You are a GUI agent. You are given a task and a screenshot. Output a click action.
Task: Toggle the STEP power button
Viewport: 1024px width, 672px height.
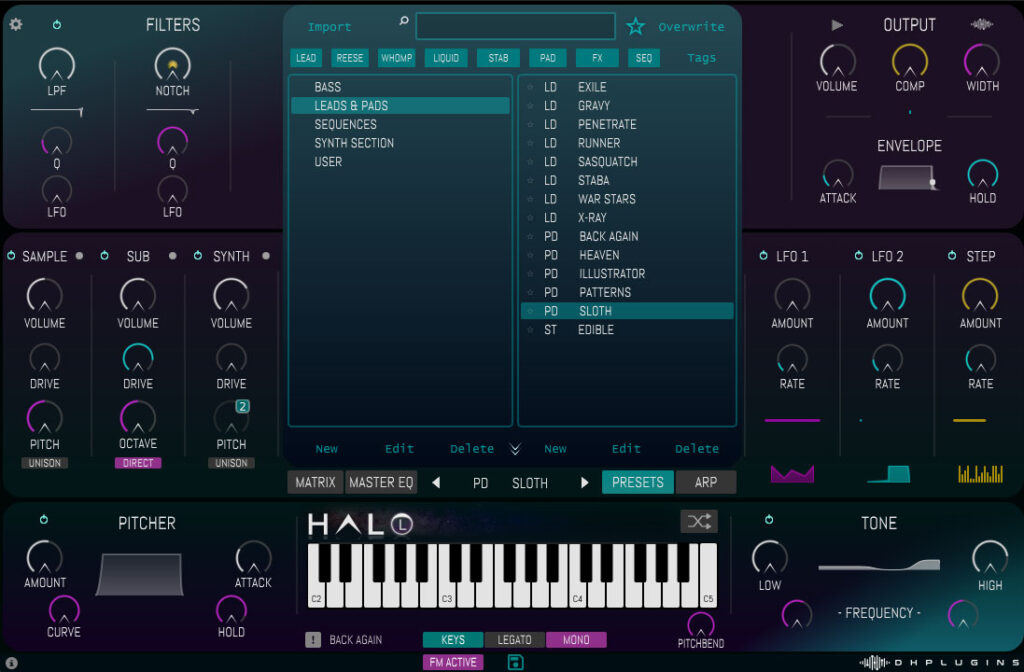[x=952, y=255]
